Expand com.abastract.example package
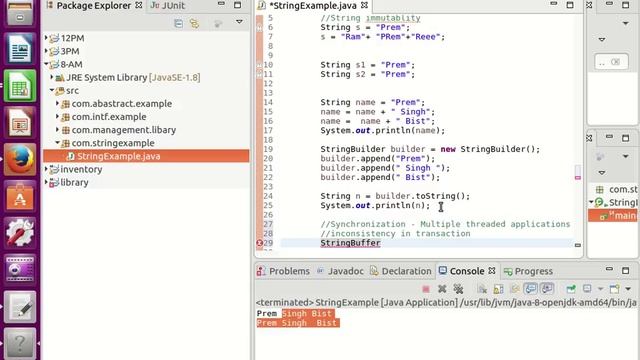 click(58, 104)
